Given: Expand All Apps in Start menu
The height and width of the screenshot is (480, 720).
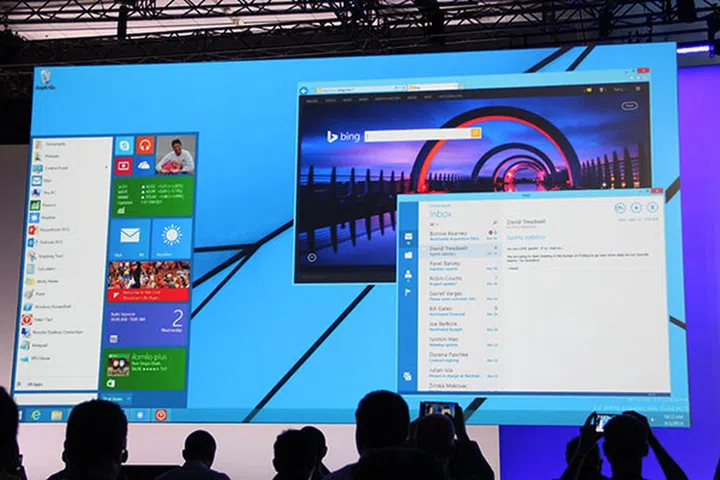Looking at the screenshot, I should click(35, 383).
